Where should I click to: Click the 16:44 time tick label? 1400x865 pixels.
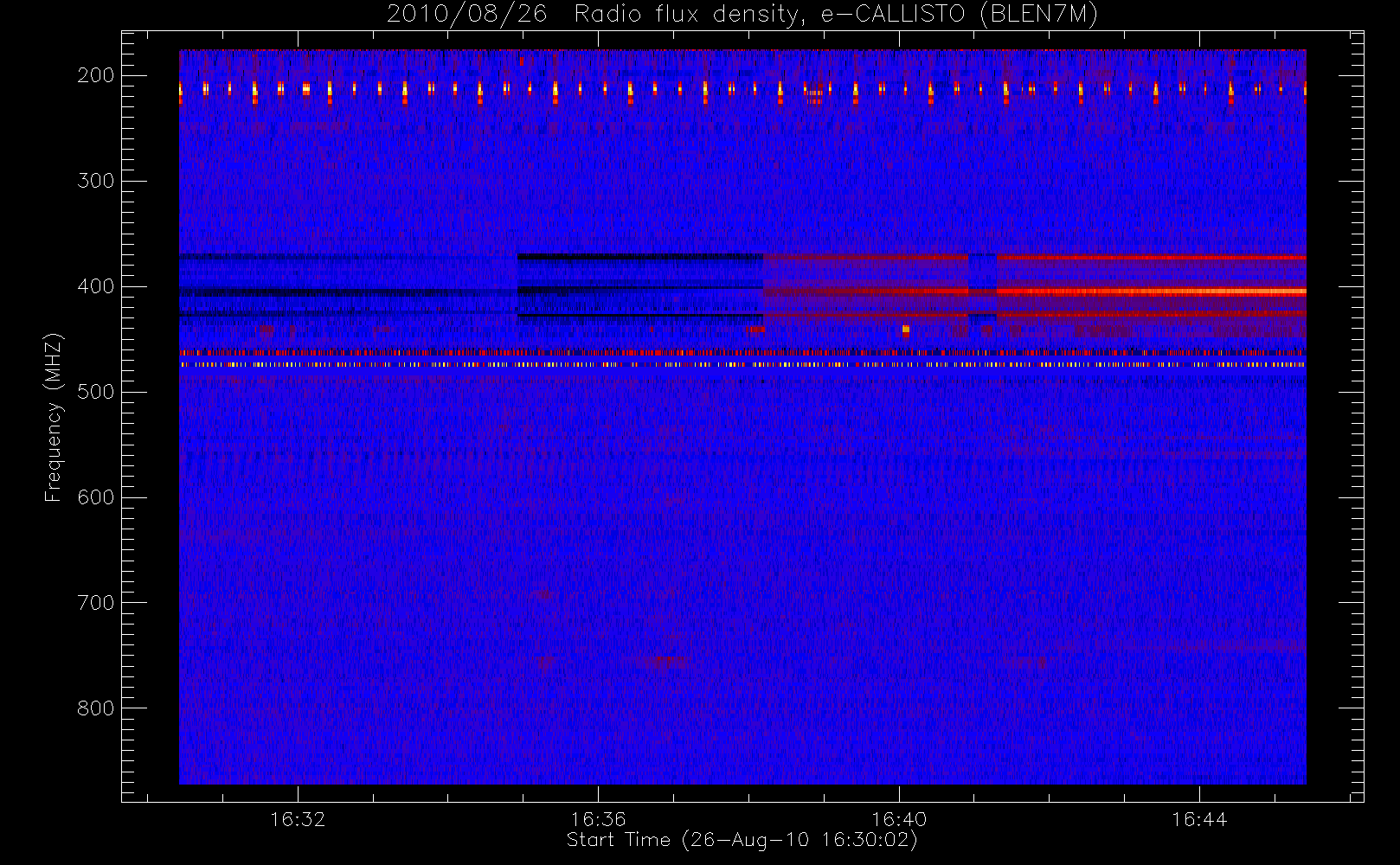pyautogui.click(x=1199, y=819)
